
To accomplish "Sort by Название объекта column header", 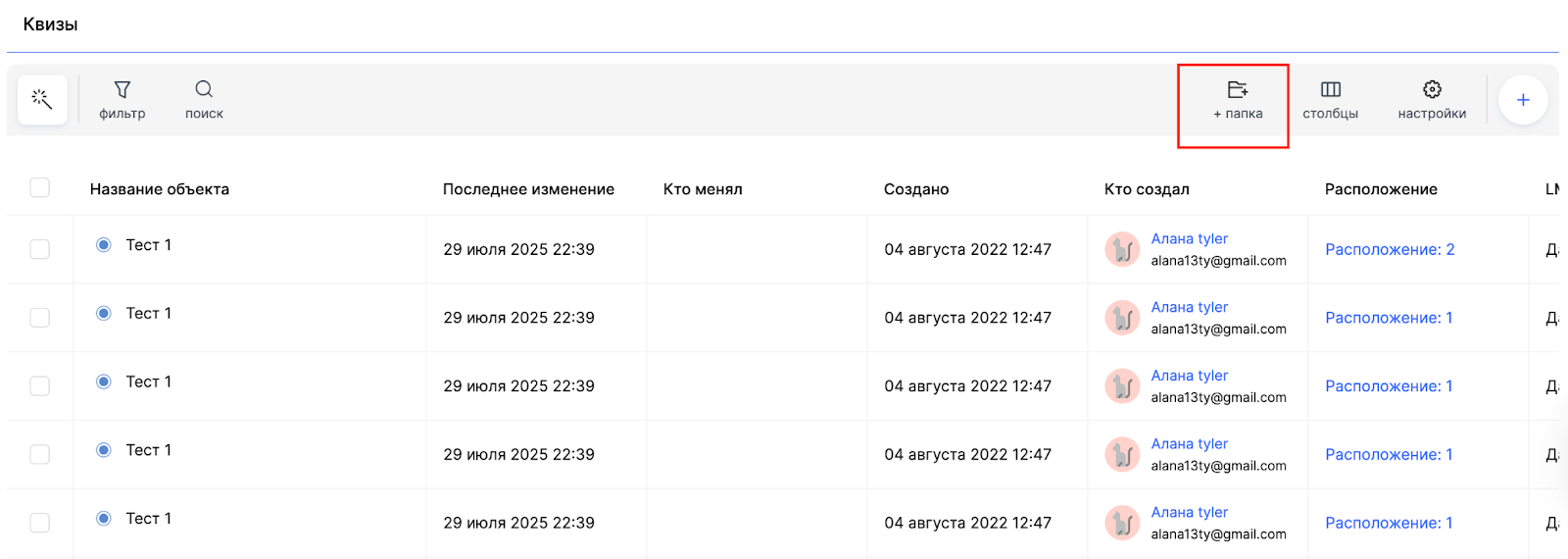I will 160,189.
